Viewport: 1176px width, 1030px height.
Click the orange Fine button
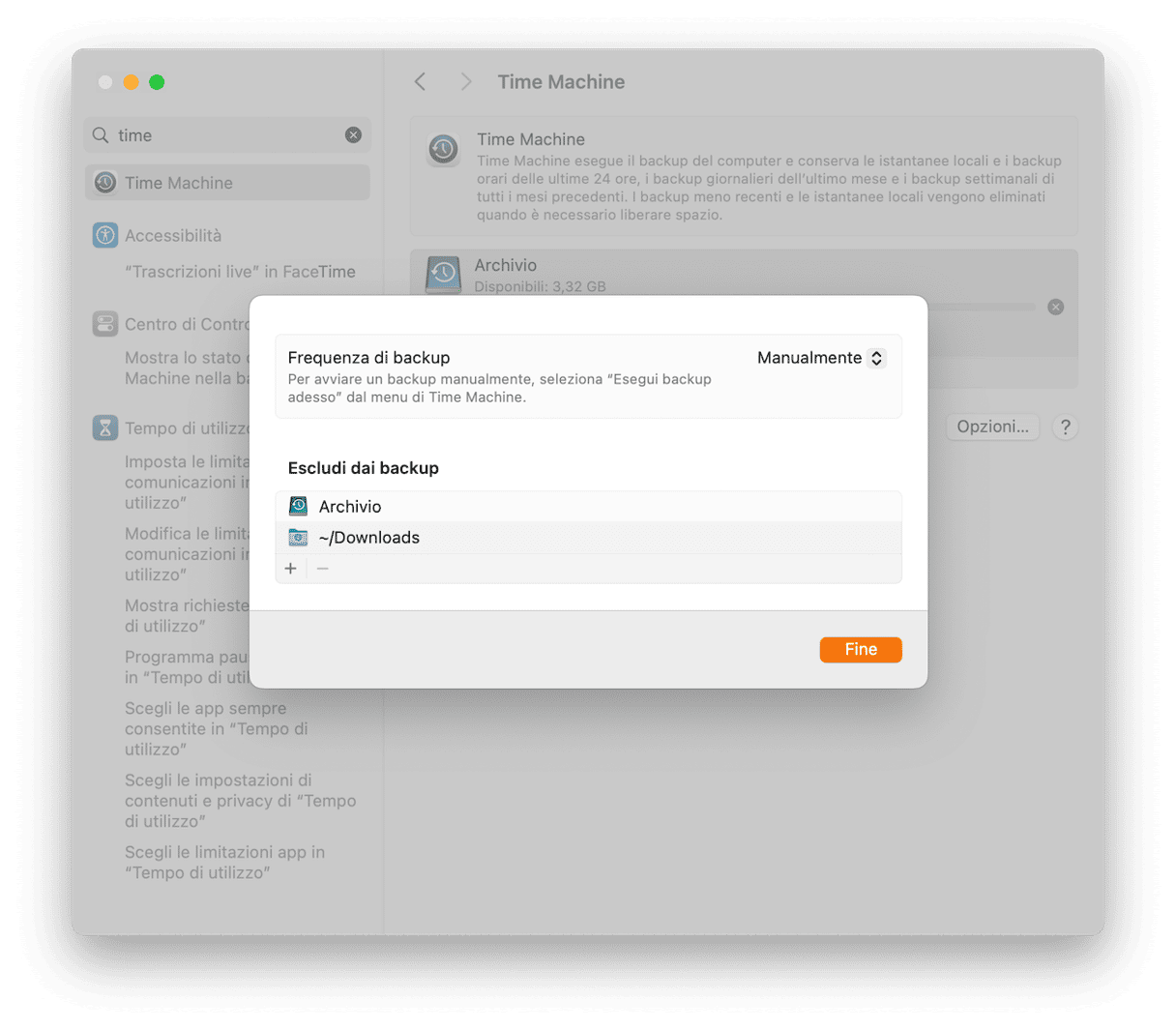point(861,650)
